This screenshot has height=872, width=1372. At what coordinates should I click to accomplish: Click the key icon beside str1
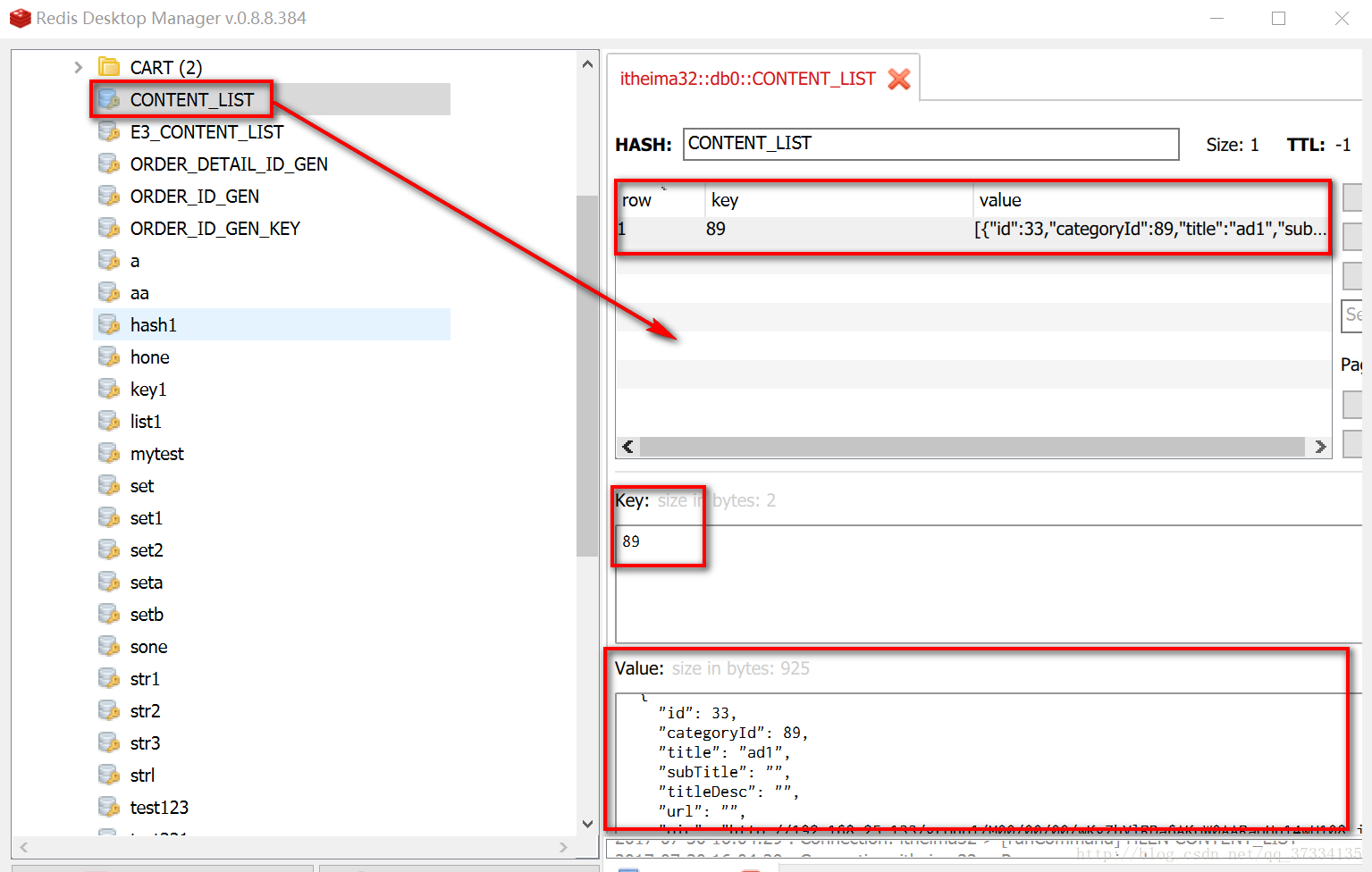click(109, 679)
